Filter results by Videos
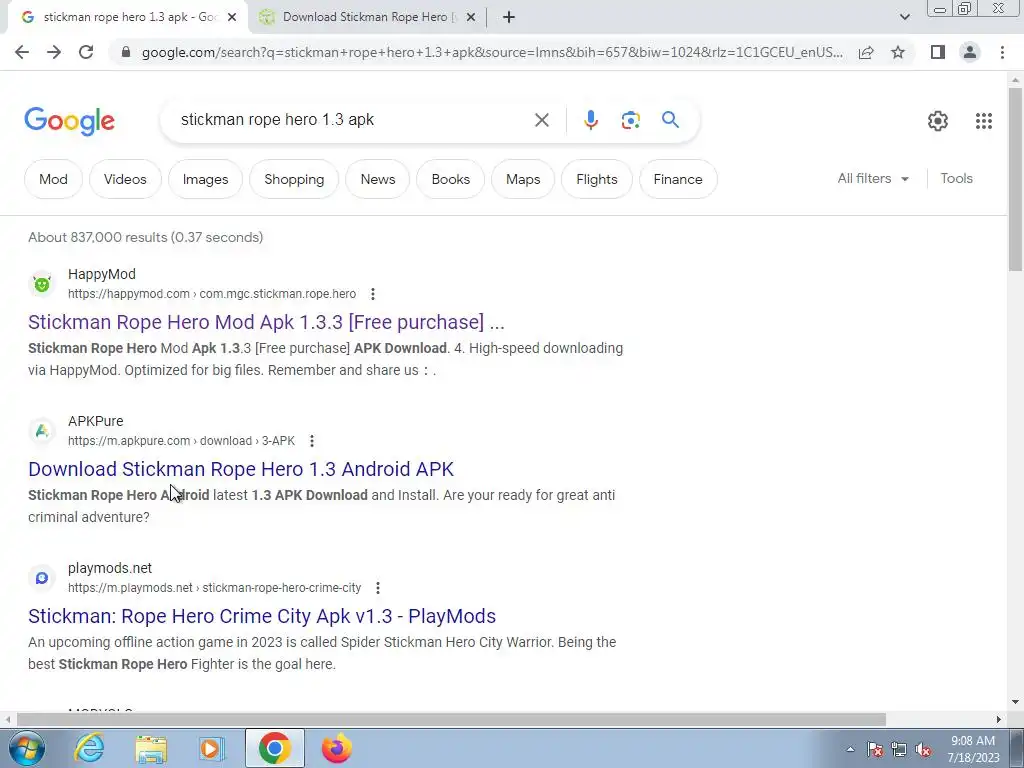 point(125,179)
